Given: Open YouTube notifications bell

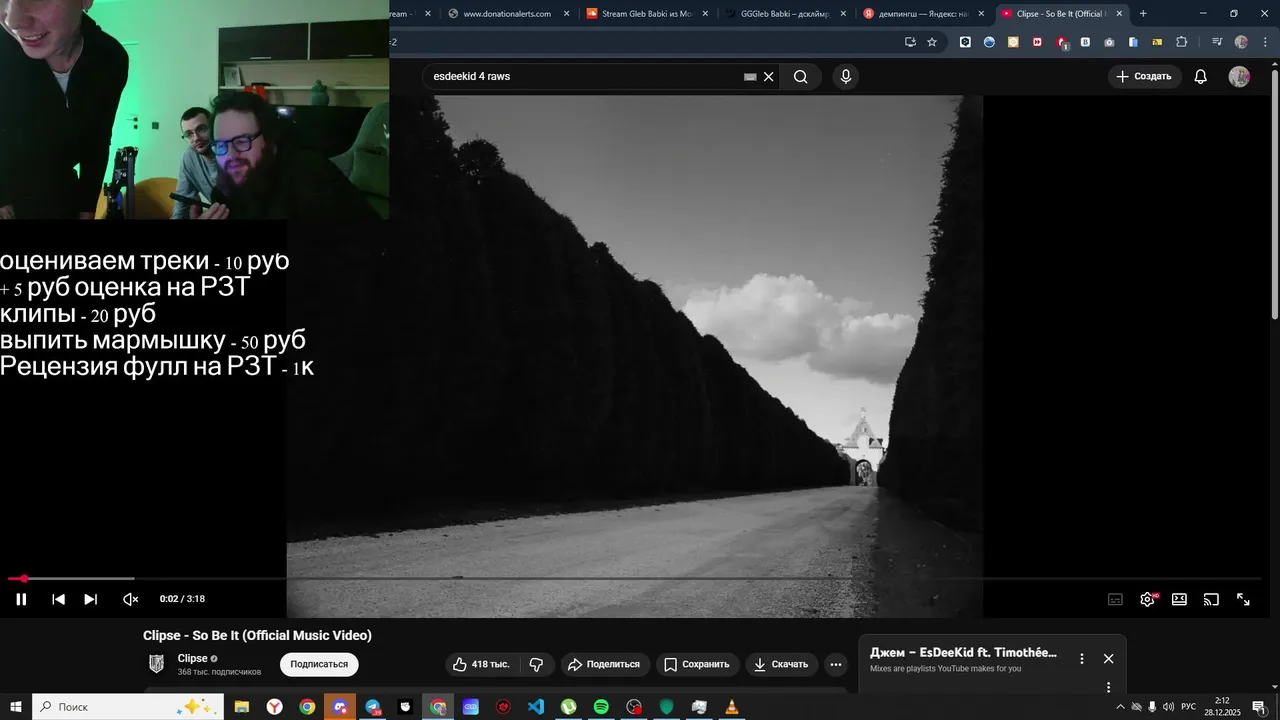Looking at the screenshot, I should coord(1201,77).
